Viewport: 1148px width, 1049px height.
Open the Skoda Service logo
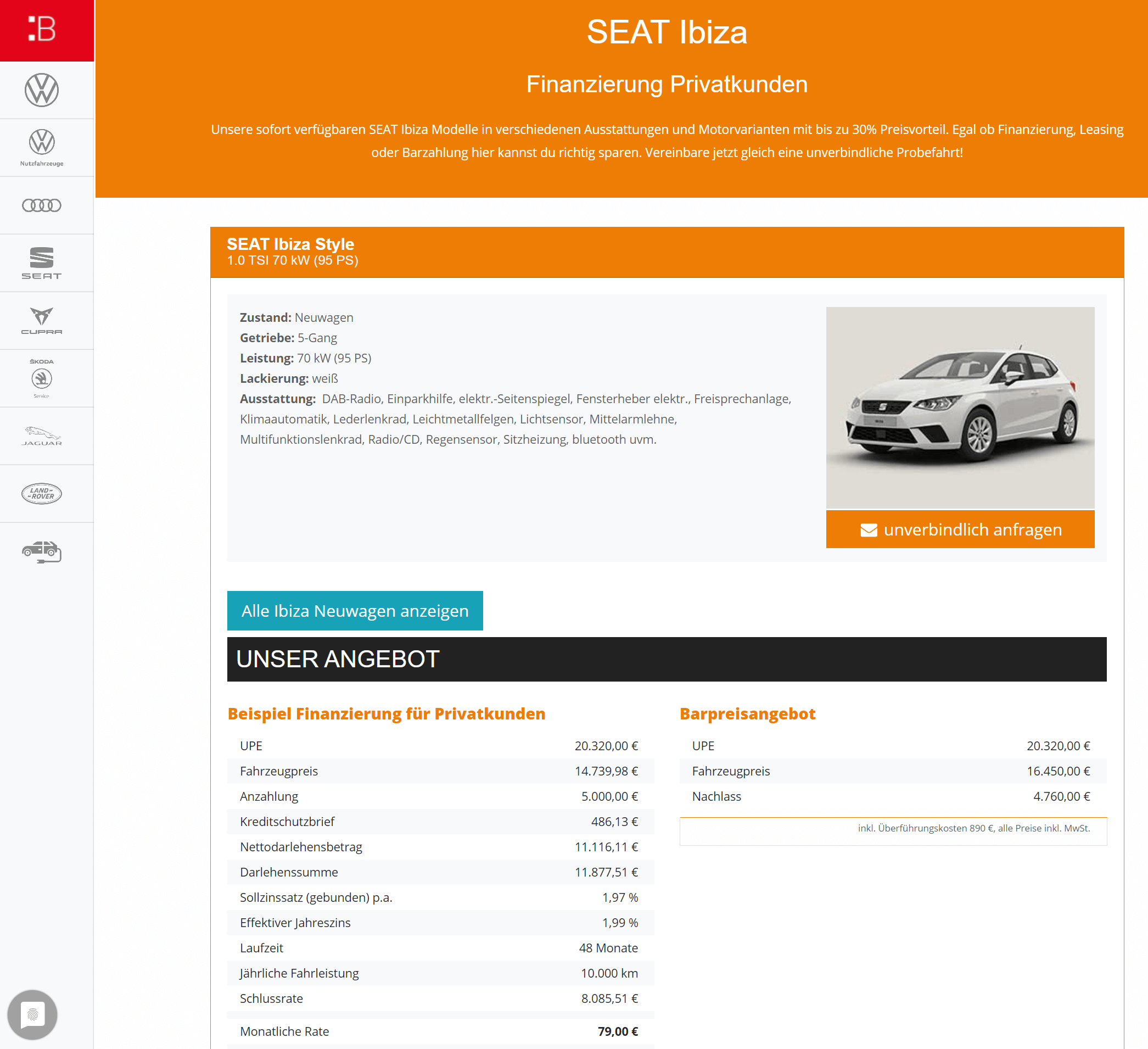click(x=42, y=378)
